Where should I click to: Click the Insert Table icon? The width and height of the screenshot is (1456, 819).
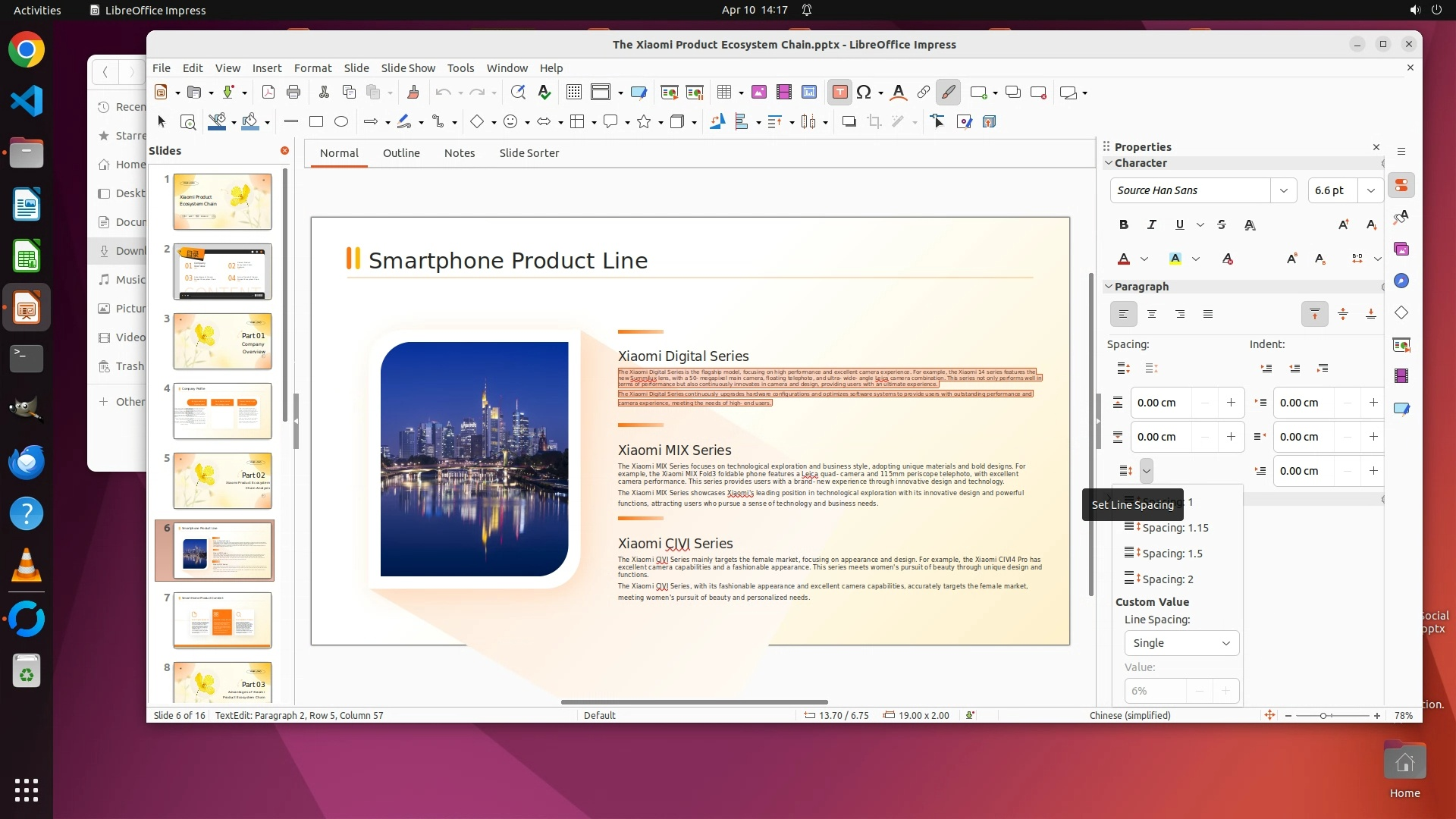(724, 93)
